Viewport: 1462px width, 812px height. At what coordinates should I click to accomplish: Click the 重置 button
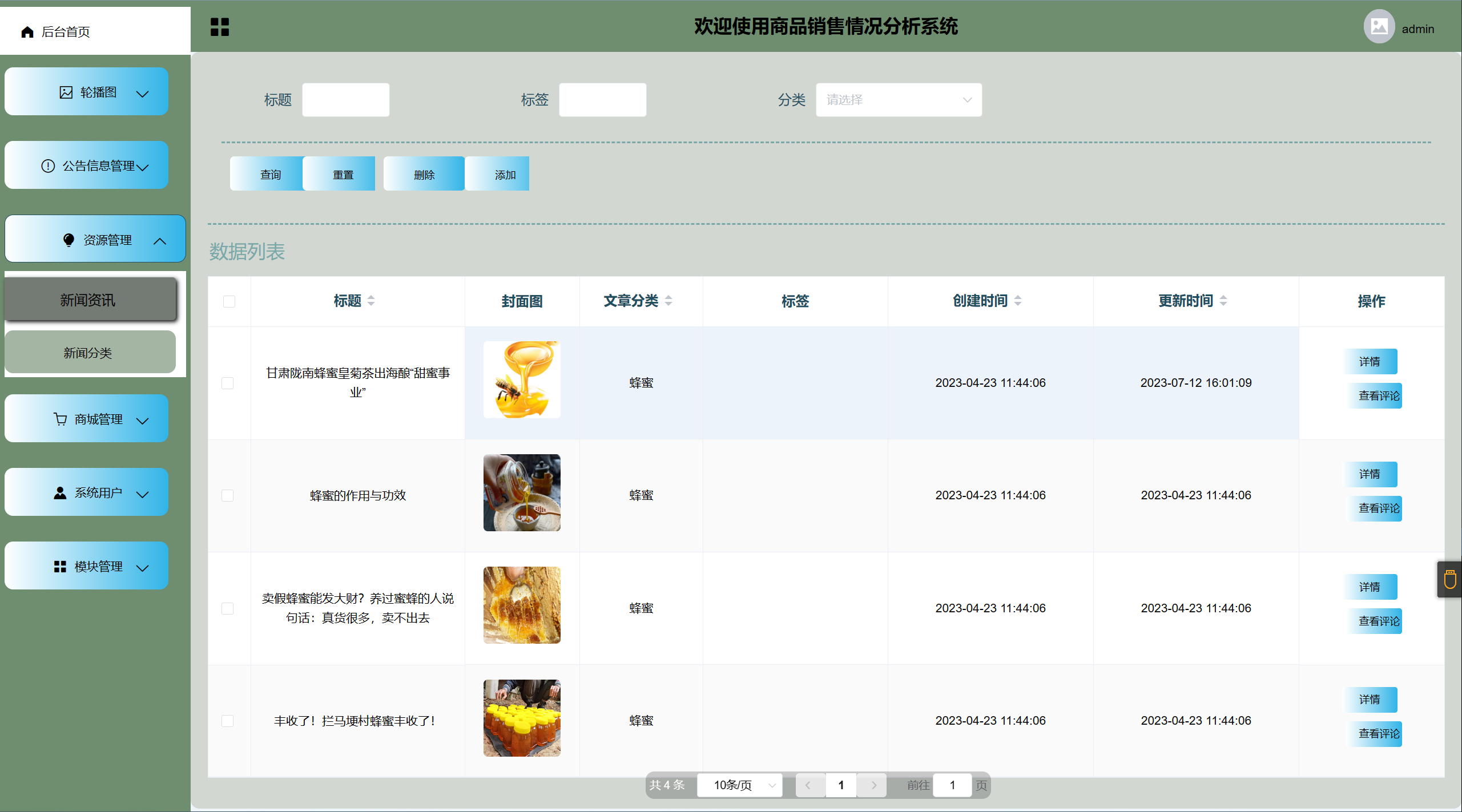(x=339, y=174)
